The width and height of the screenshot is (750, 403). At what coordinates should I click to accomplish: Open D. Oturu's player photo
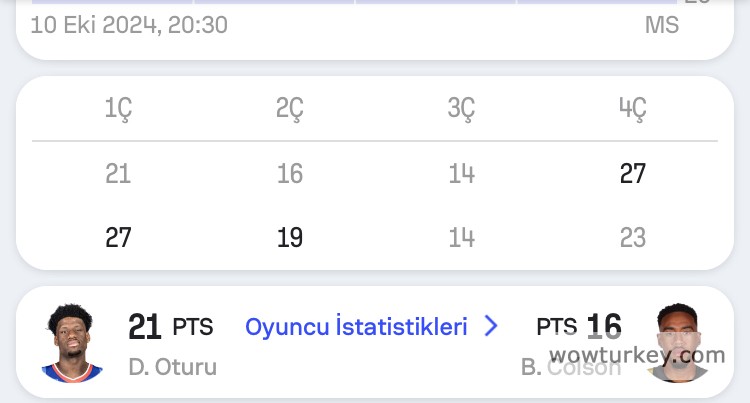pyautogui.click(x=72, y=343)
